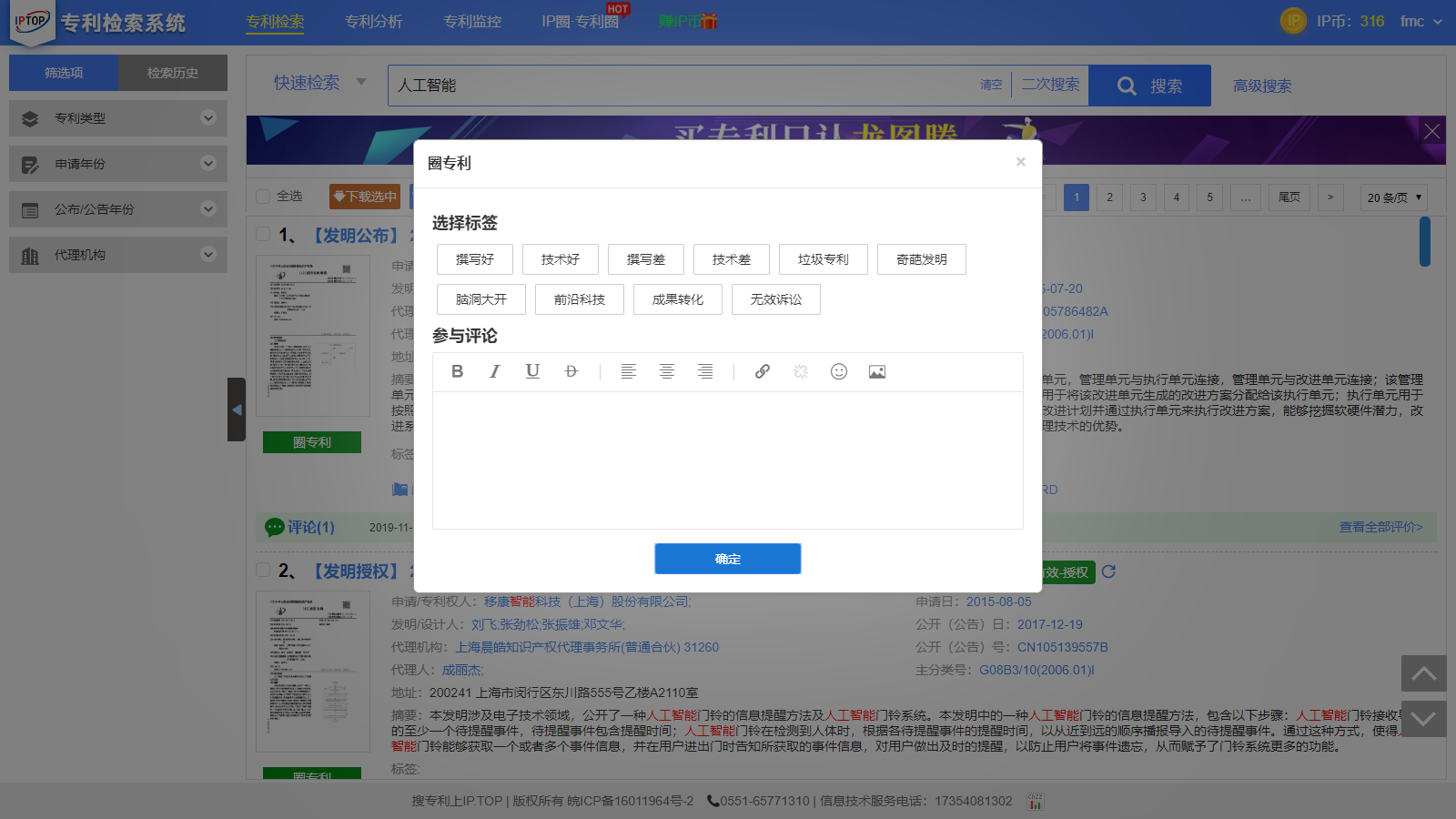Viewport: 1456px width, 819px height.
Task: Toggle bold formatting in comment editor
Action: 458,371
